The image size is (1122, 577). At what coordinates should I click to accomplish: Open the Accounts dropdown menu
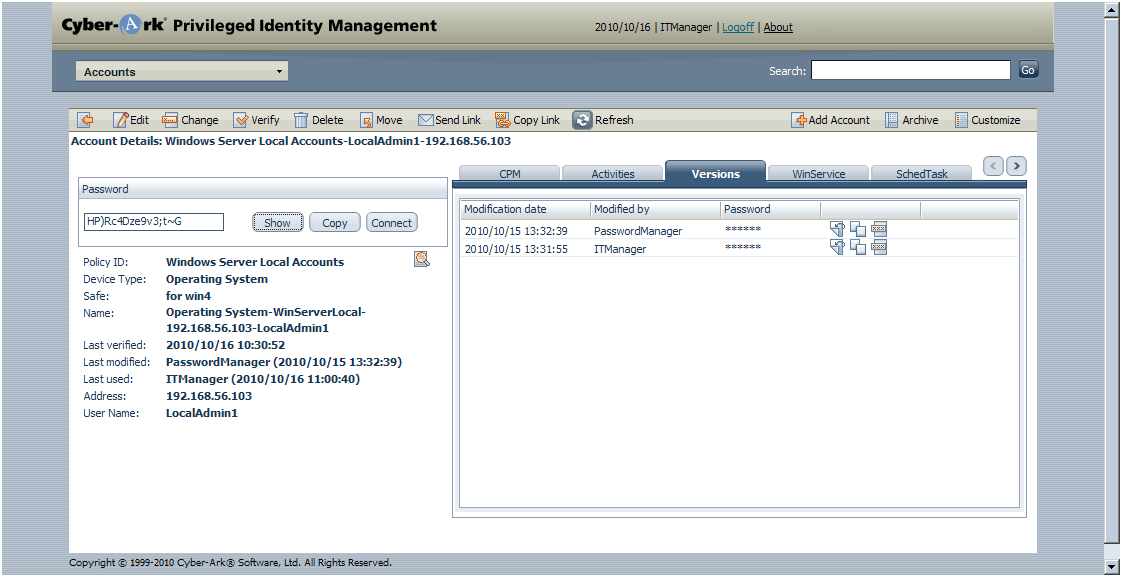182,72
